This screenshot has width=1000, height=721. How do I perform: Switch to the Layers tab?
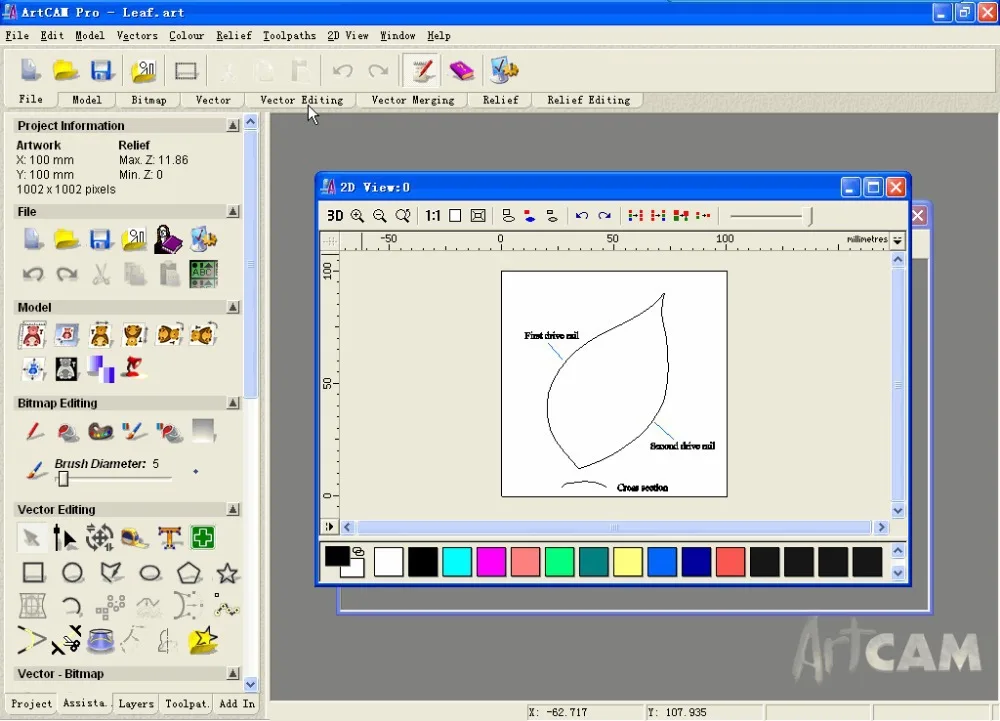136,704
